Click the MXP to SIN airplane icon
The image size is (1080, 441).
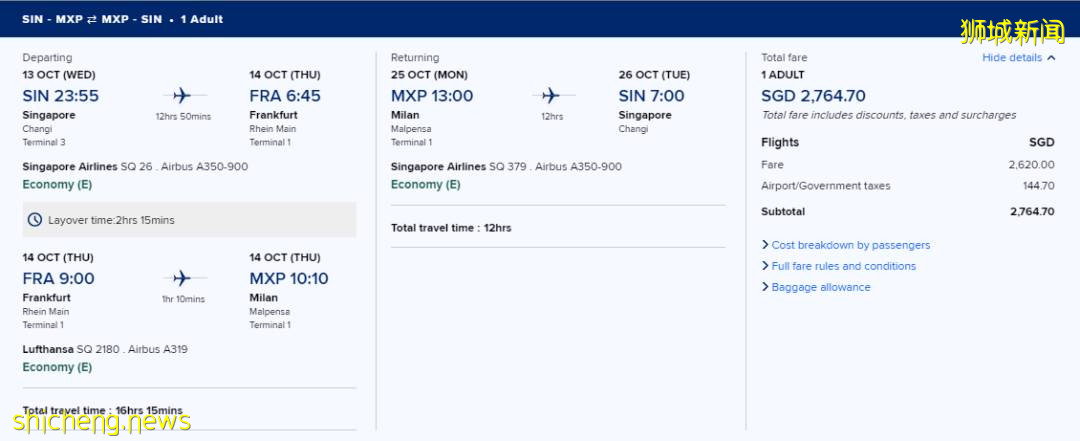tap(551, 96)
